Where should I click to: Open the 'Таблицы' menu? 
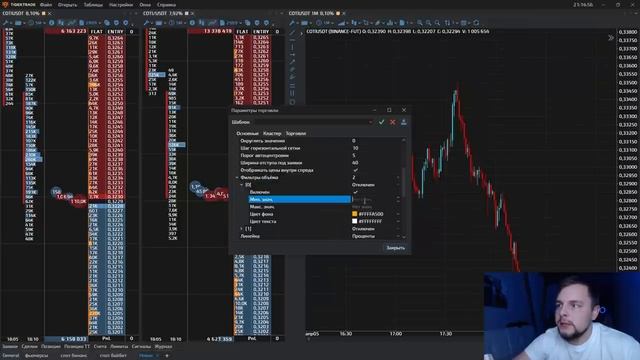click(93, 5)
